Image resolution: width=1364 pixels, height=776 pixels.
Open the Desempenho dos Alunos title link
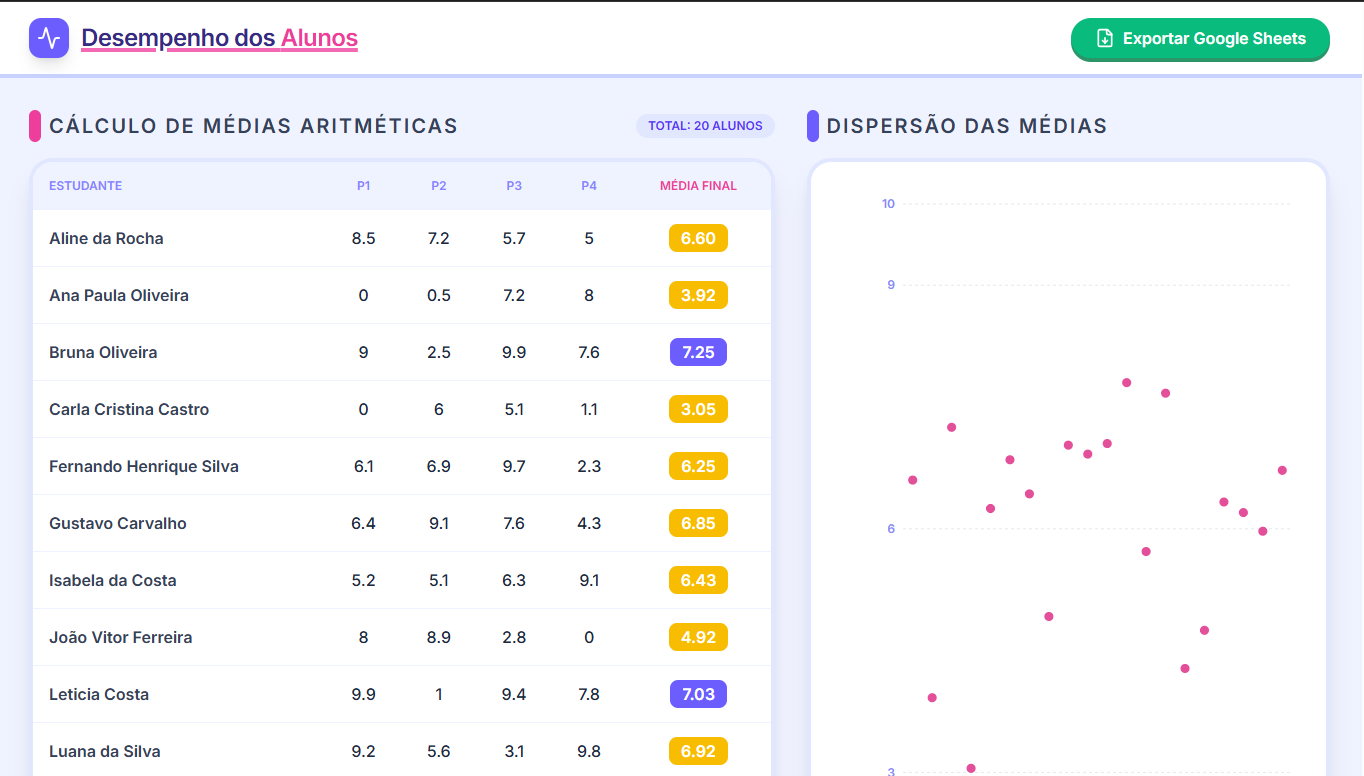coord(219,38)
